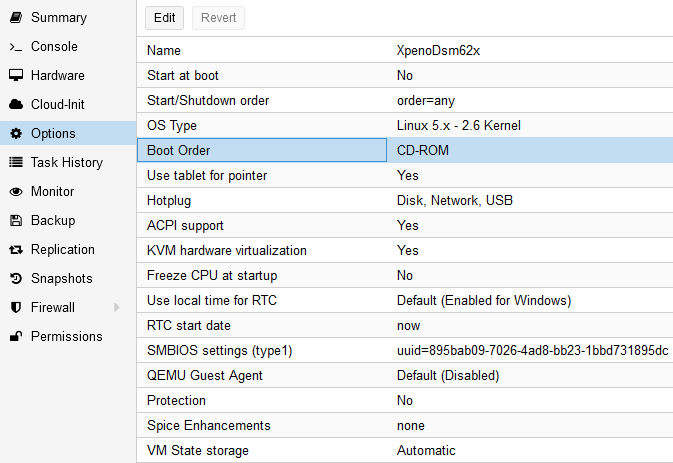Screen dimensions: 673x463
Task: Click the Hardware monitor icon
Action: coord(15,76)
